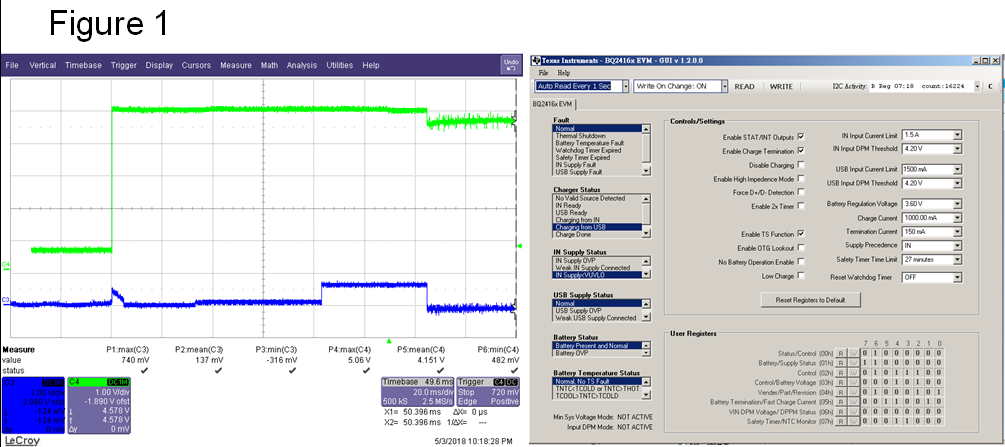Viewport: 1005px width, 447px height.
Task: Toggle Enable STAT/INT Outputs checkbox
Action: (801, 137)
